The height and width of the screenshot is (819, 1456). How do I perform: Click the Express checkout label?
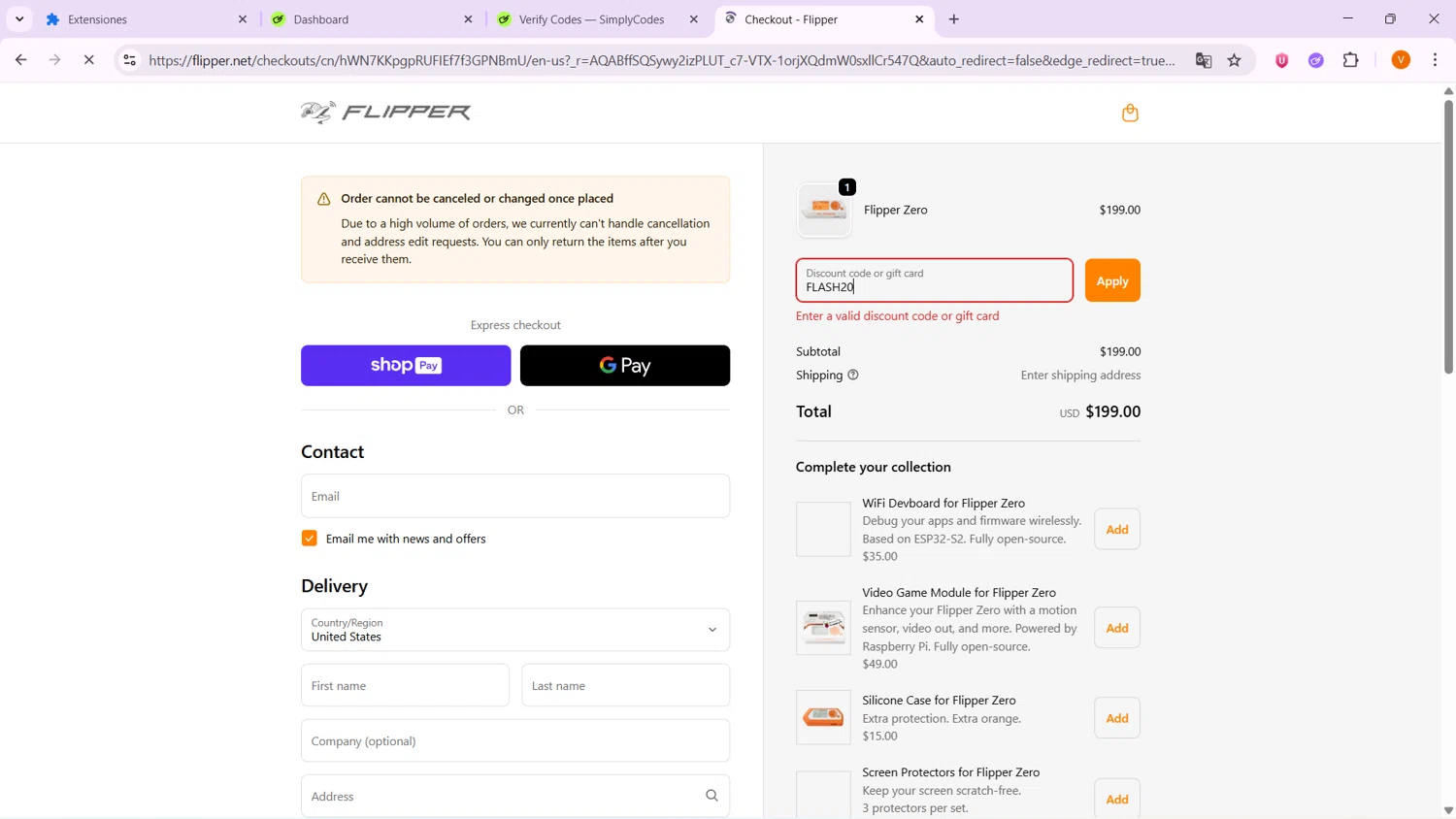[515, 325]
